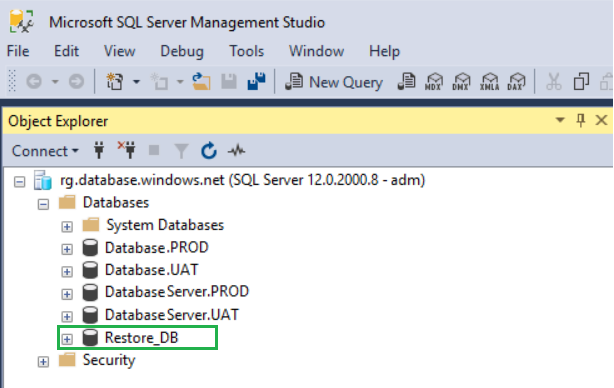The width and height of the screenshot is (614, 388).
Task: Expand the Database.UAT node
Action: pos(67,271)
